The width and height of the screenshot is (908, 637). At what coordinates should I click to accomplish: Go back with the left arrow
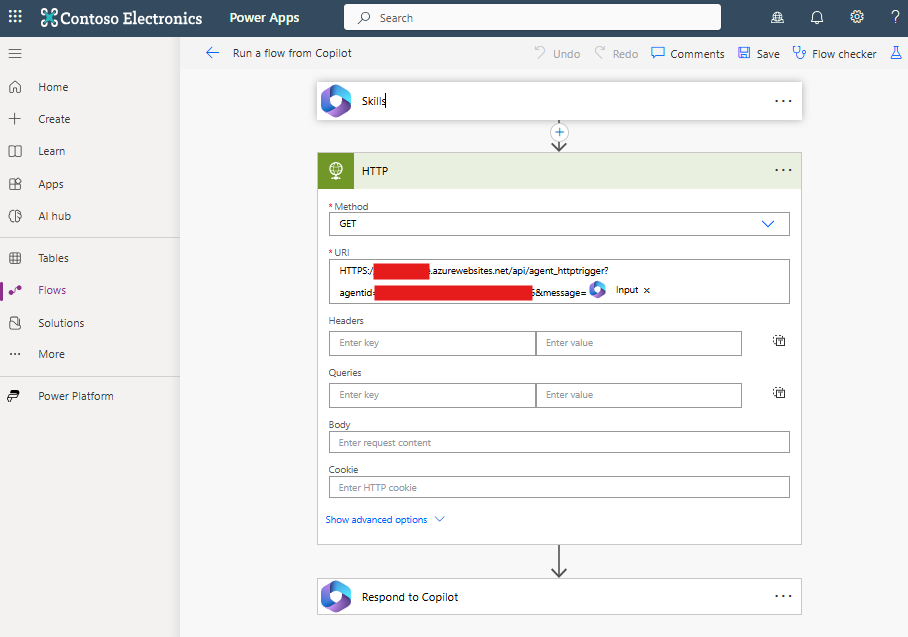pyautogui.click(x=213, y=53)
